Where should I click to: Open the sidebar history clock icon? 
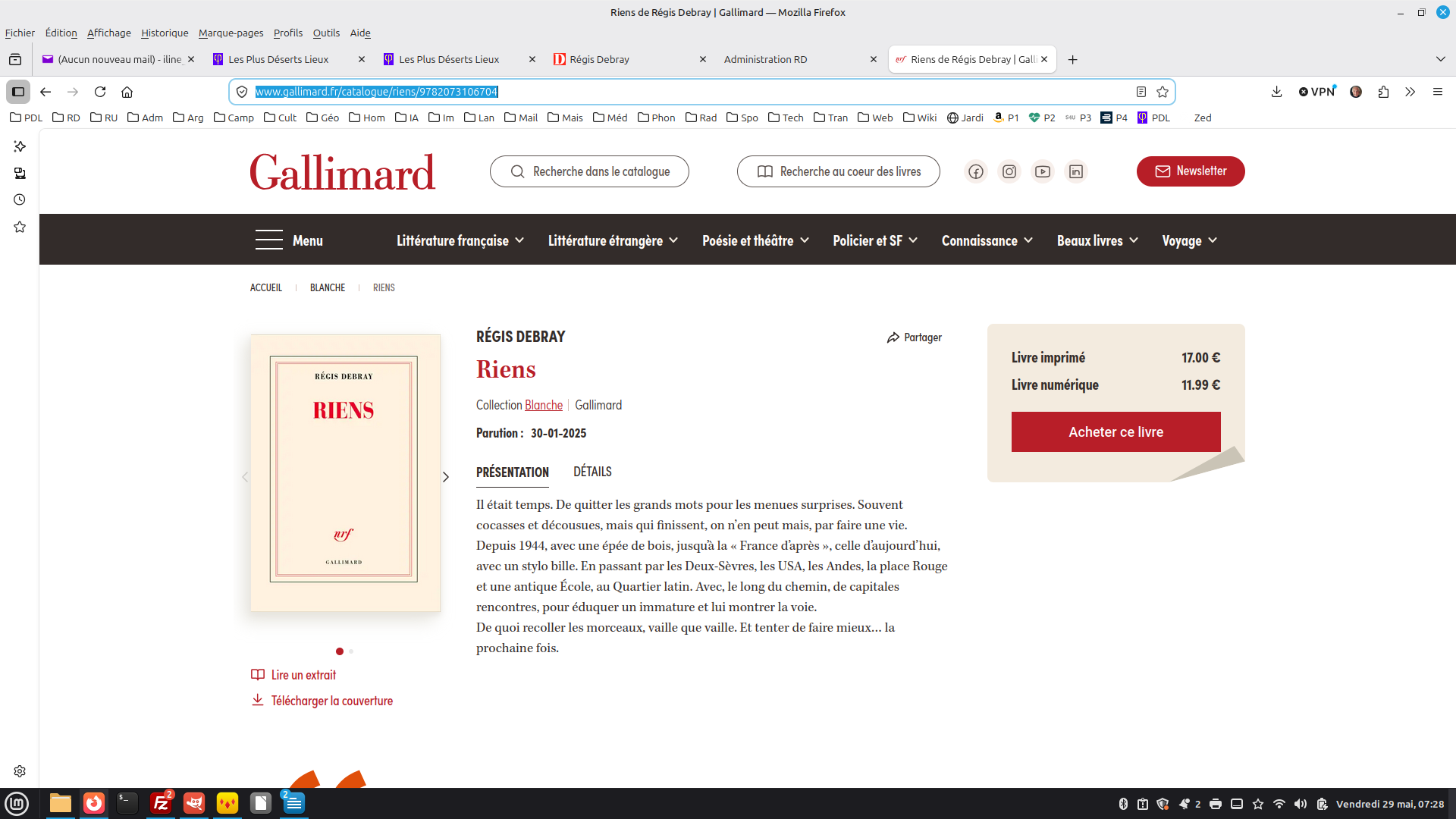[20, 200]
